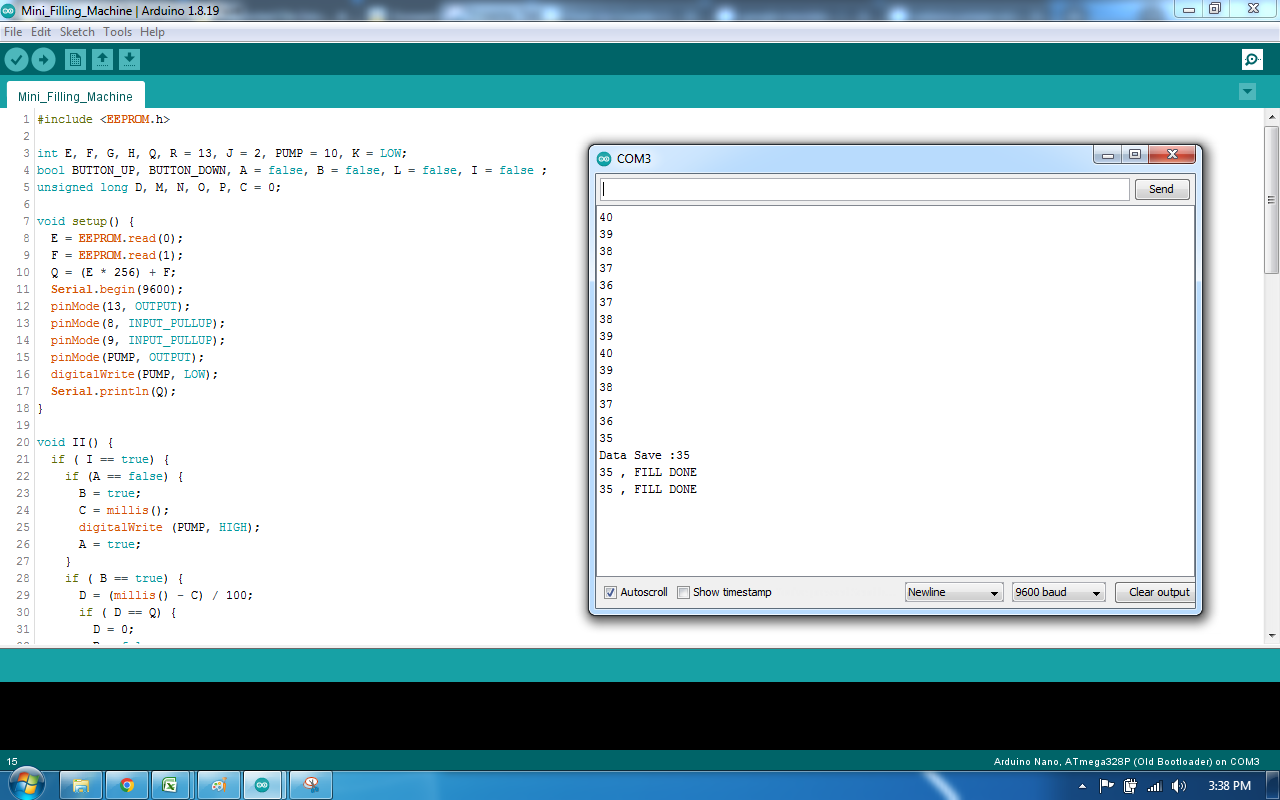Click the volume speaker tray icon

coord(1179,786)
